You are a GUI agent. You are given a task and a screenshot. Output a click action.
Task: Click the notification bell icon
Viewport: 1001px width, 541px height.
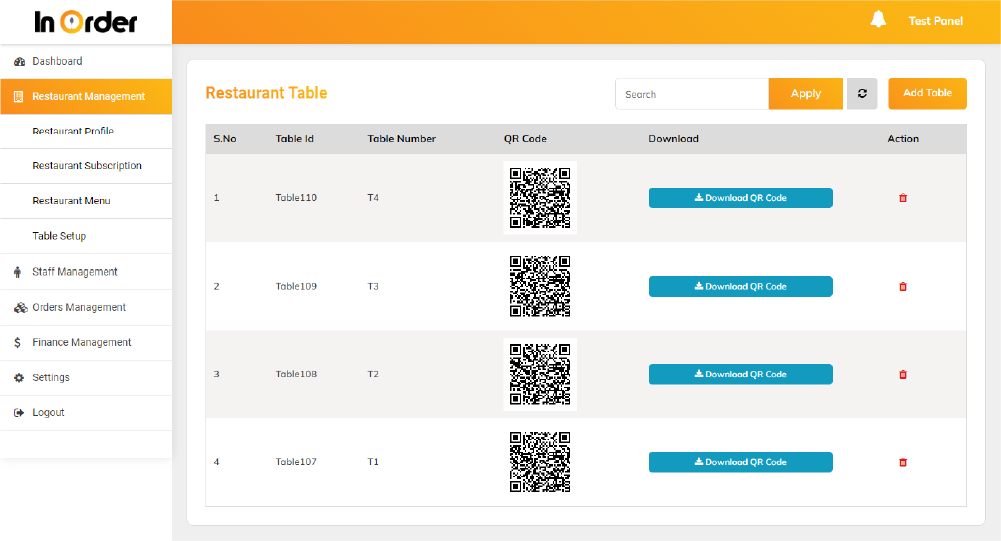(878, 19)
